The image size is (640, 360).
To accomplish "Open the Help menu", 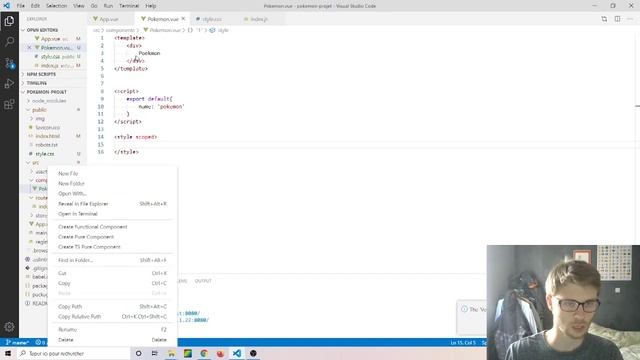I will [151, 6].
